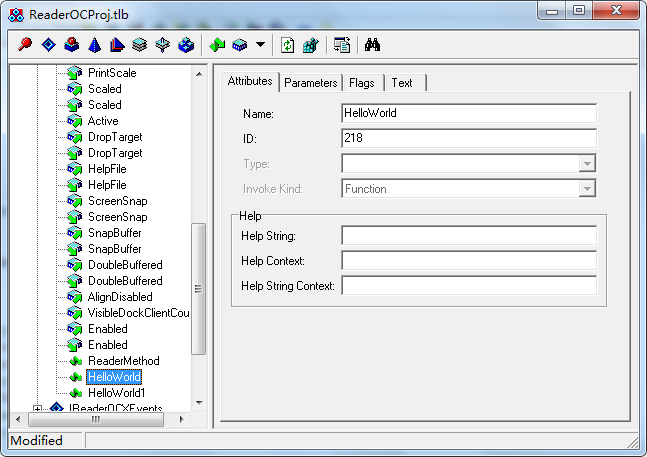Click the ID field showing 218

point(469,138)
